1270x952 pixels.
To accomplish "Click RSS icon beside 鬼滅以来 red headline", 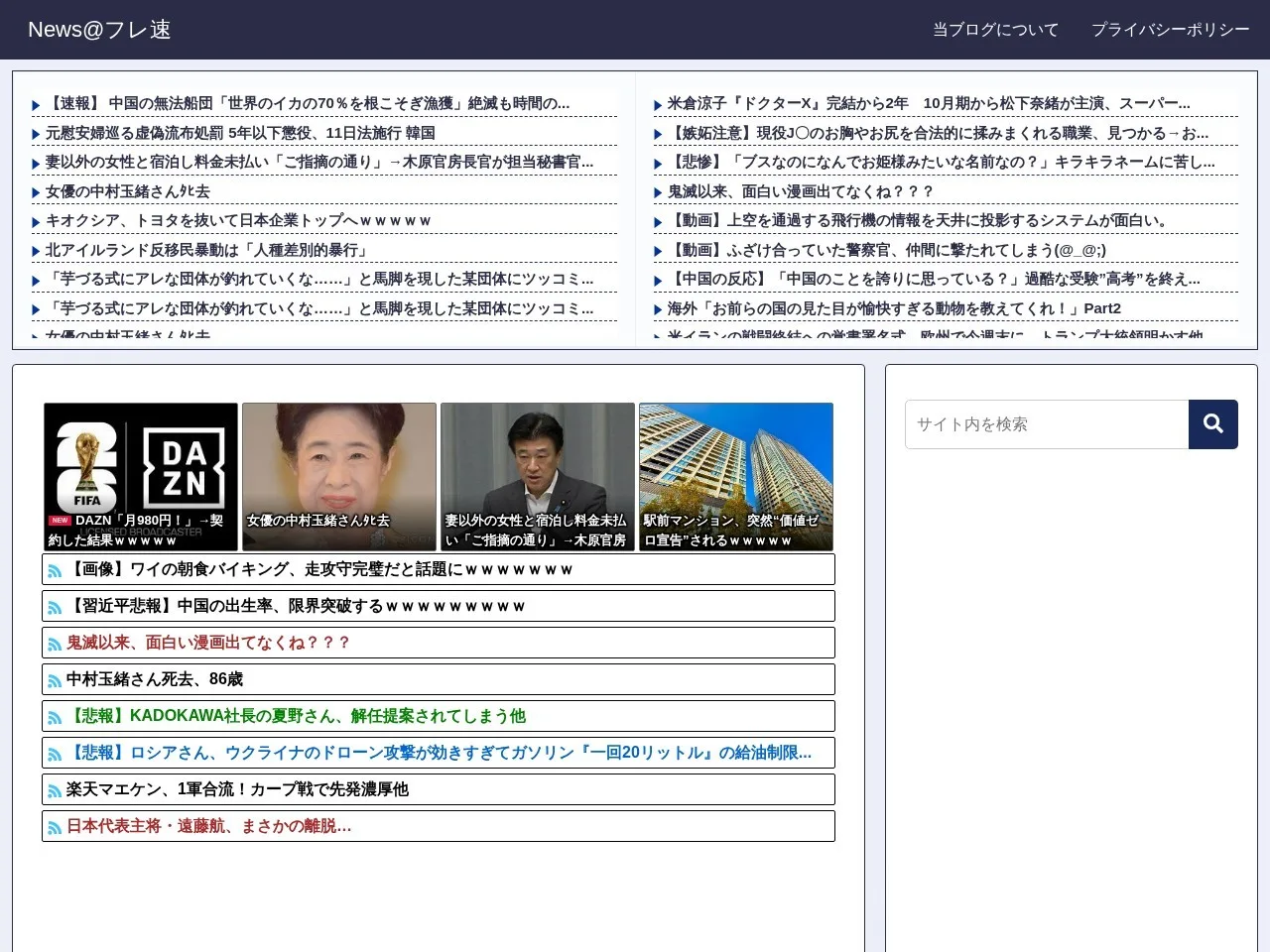I will tap(56, 645).
